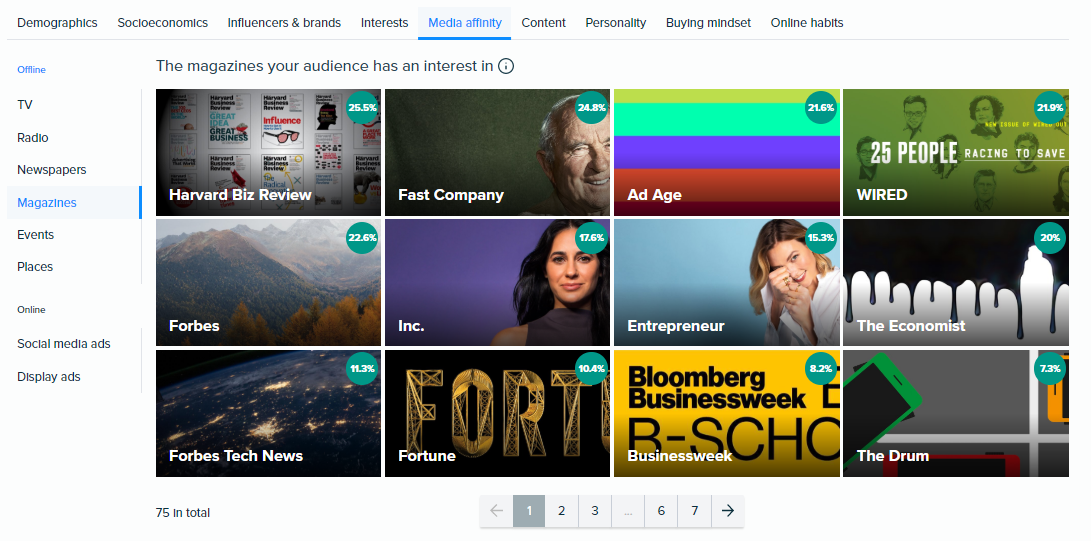Screen dimensions: 1091x541
Task: Open The Drum magazine card
Action: coord(955,413)
